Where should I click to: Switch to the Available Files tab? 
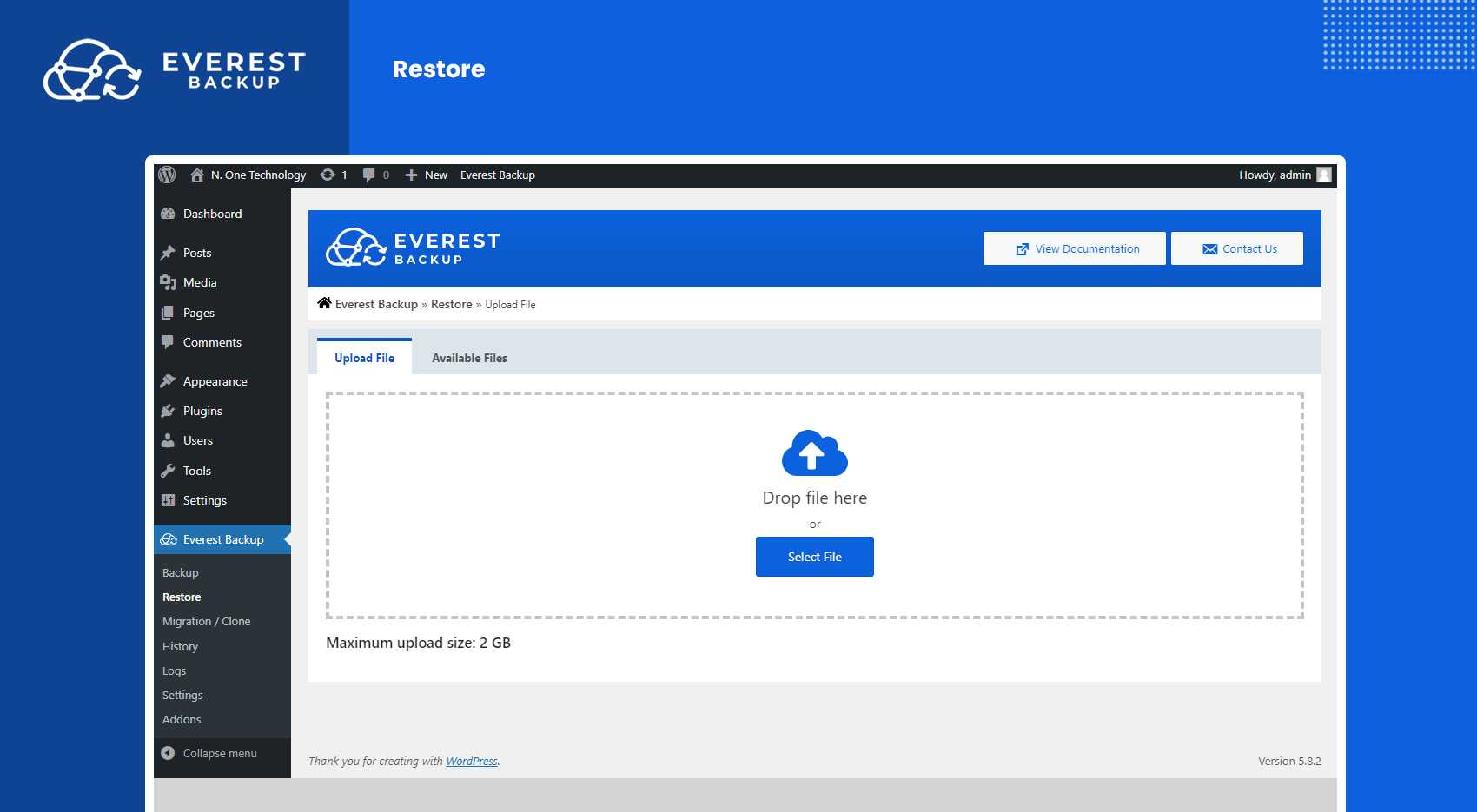[x=469, y=358]
